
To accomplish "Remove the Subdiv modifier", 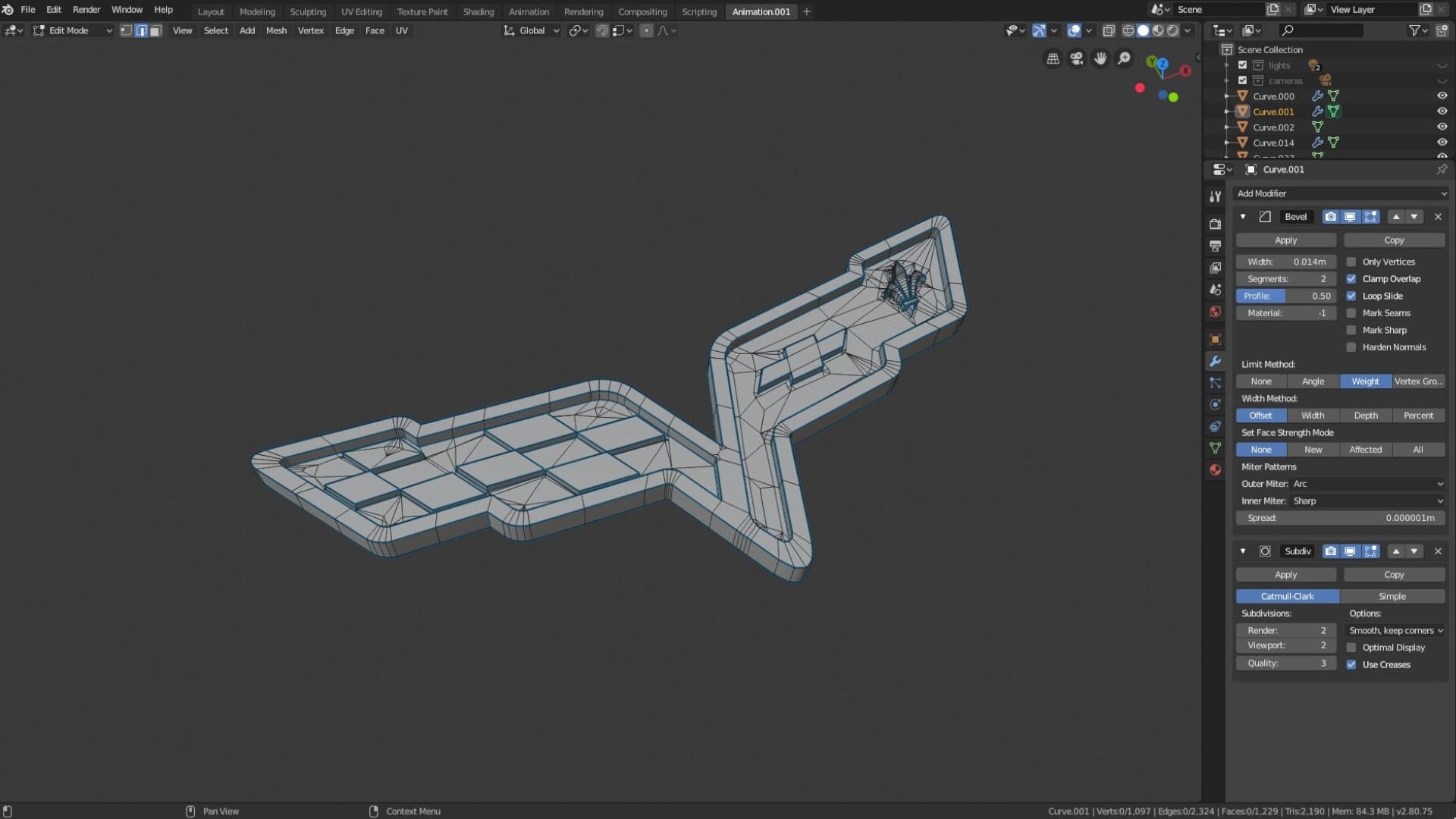I will (x=1438, y=551).
